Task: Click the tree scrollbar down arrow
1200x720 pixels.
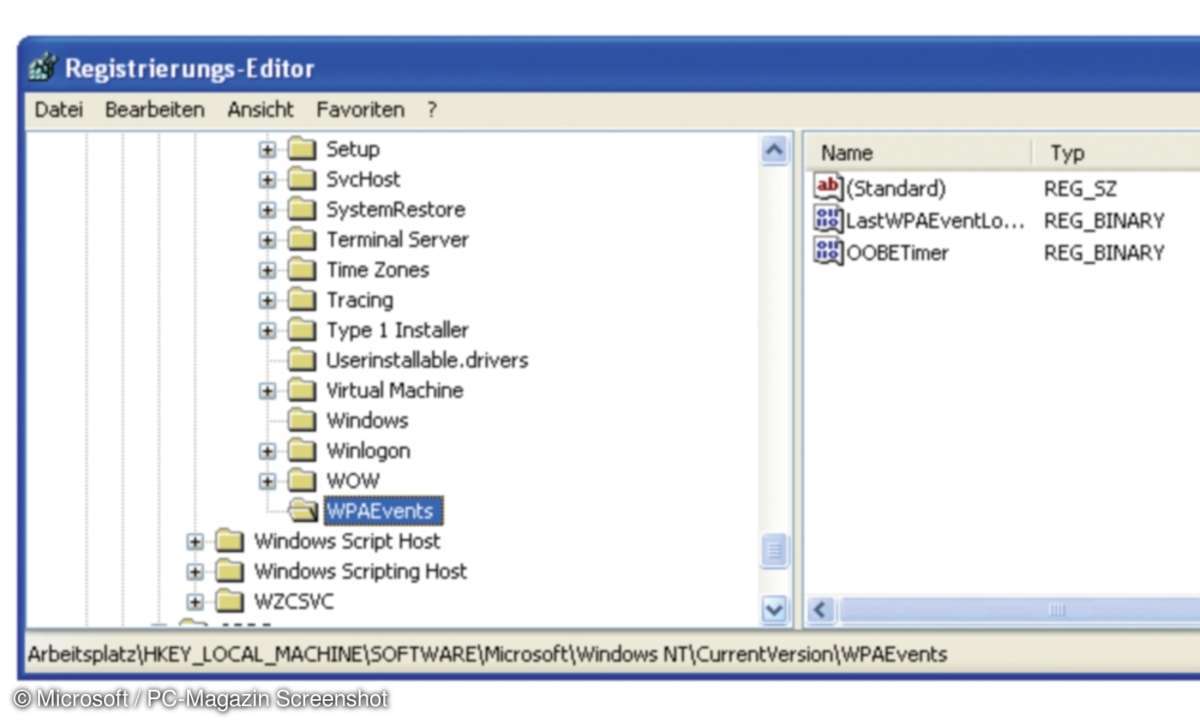Action: pyautogui.click(x=775, y=609)
